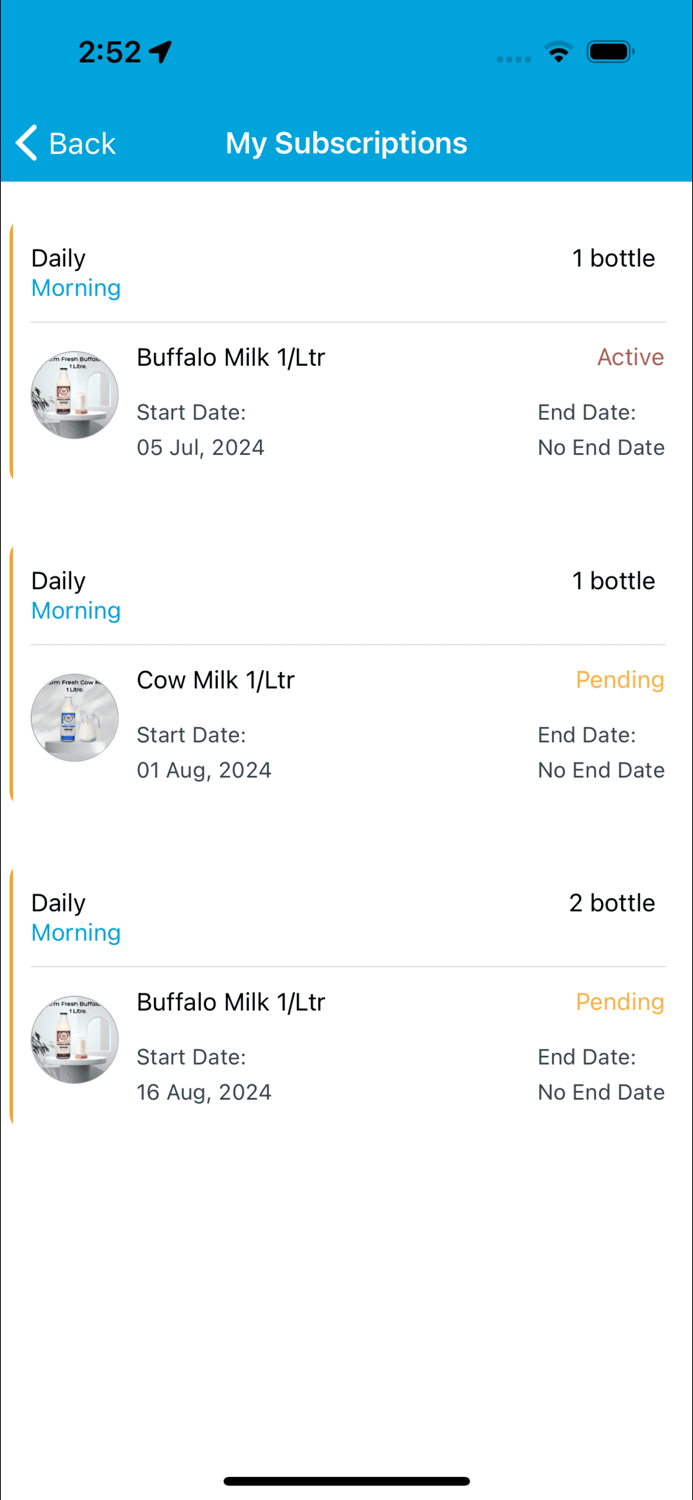The image size is (693, 1500).
Task: Tap the Buffalo Milk image on the 16 Aug subscription
Action: point(74,1039)
